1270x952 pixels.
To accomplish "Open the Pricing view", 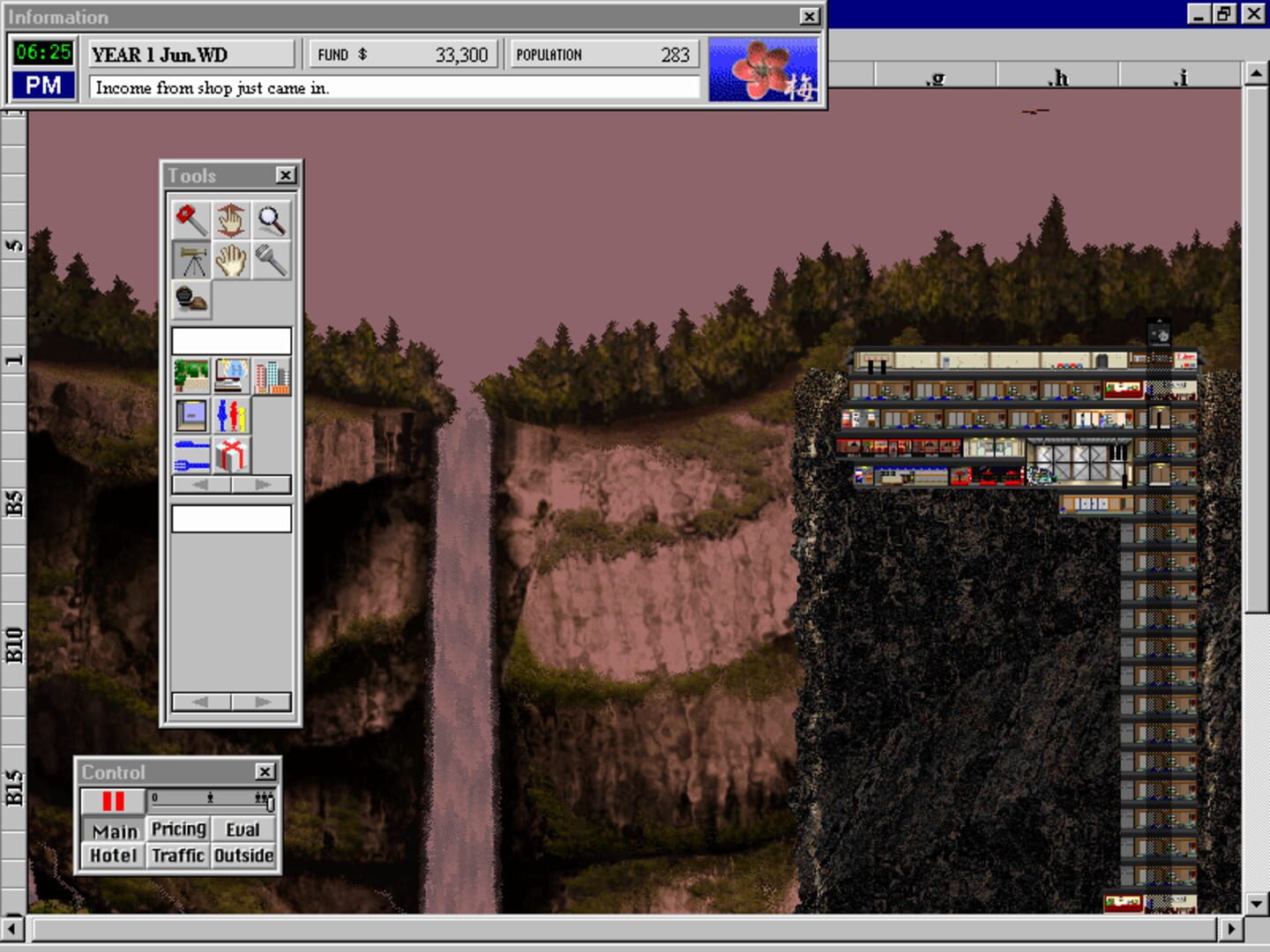I will 178,829.
